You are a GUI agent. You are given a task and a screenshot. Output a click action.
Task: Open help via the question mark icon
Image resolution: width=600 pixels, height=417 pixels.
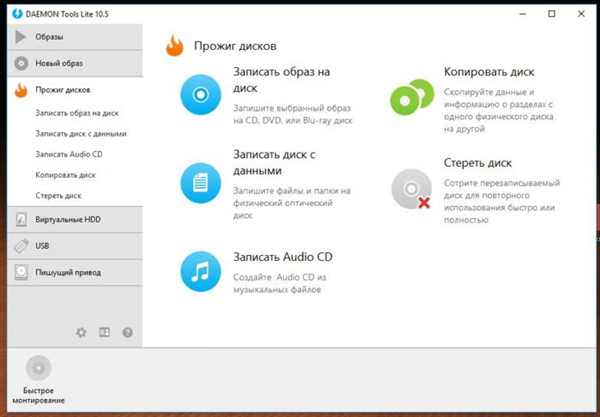click(x=127, y=332)
